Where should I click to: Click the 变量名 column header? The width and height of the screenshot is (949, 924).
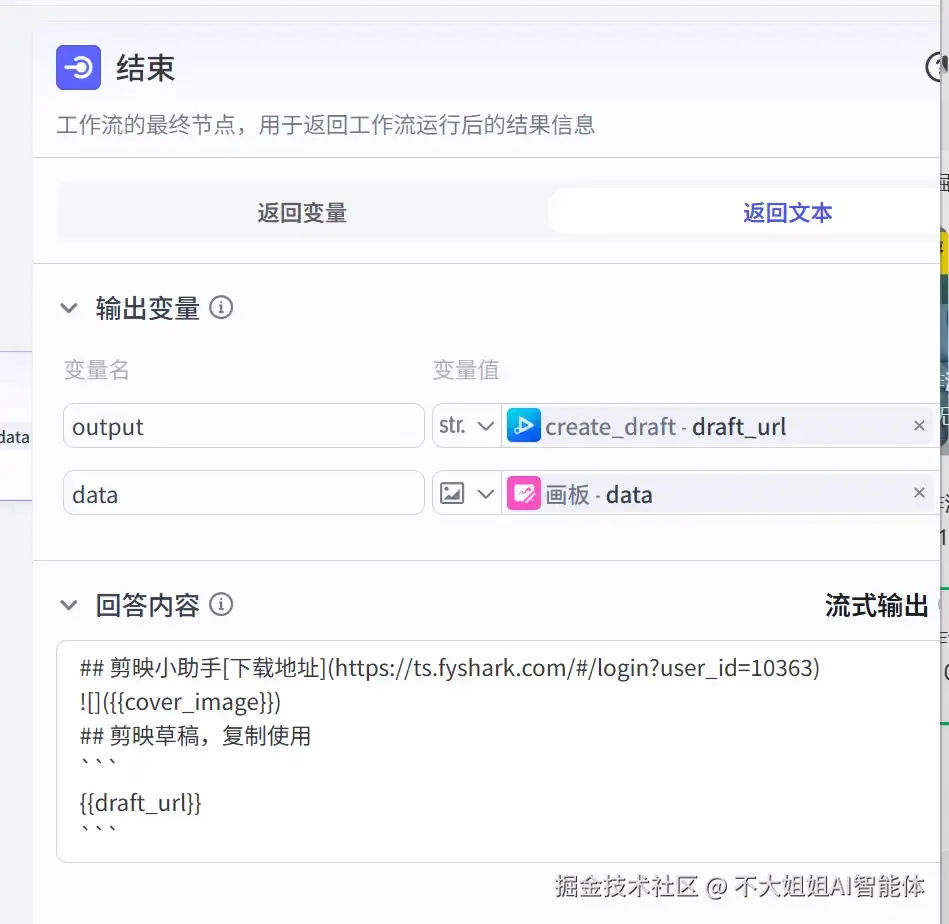(x=97, y=370)
